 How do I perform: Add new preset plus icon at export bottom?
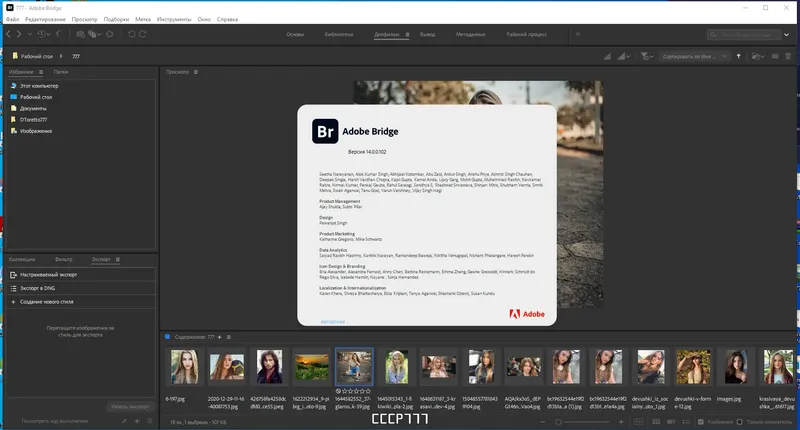137,421
